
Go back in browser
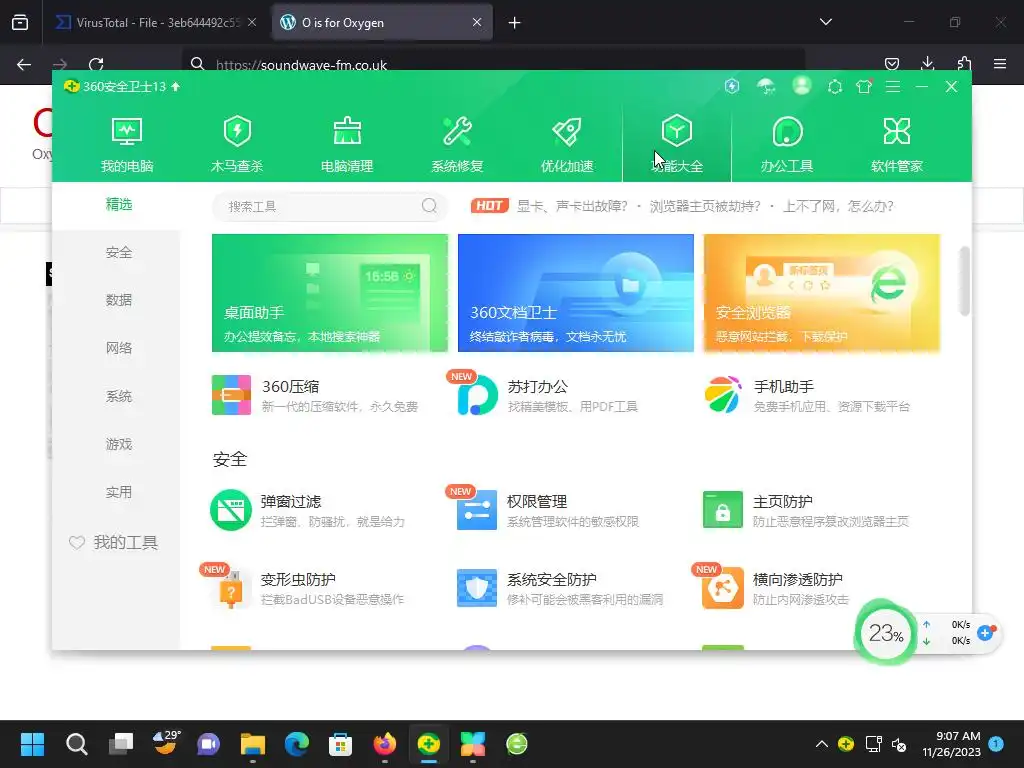[x=24, y=64]
